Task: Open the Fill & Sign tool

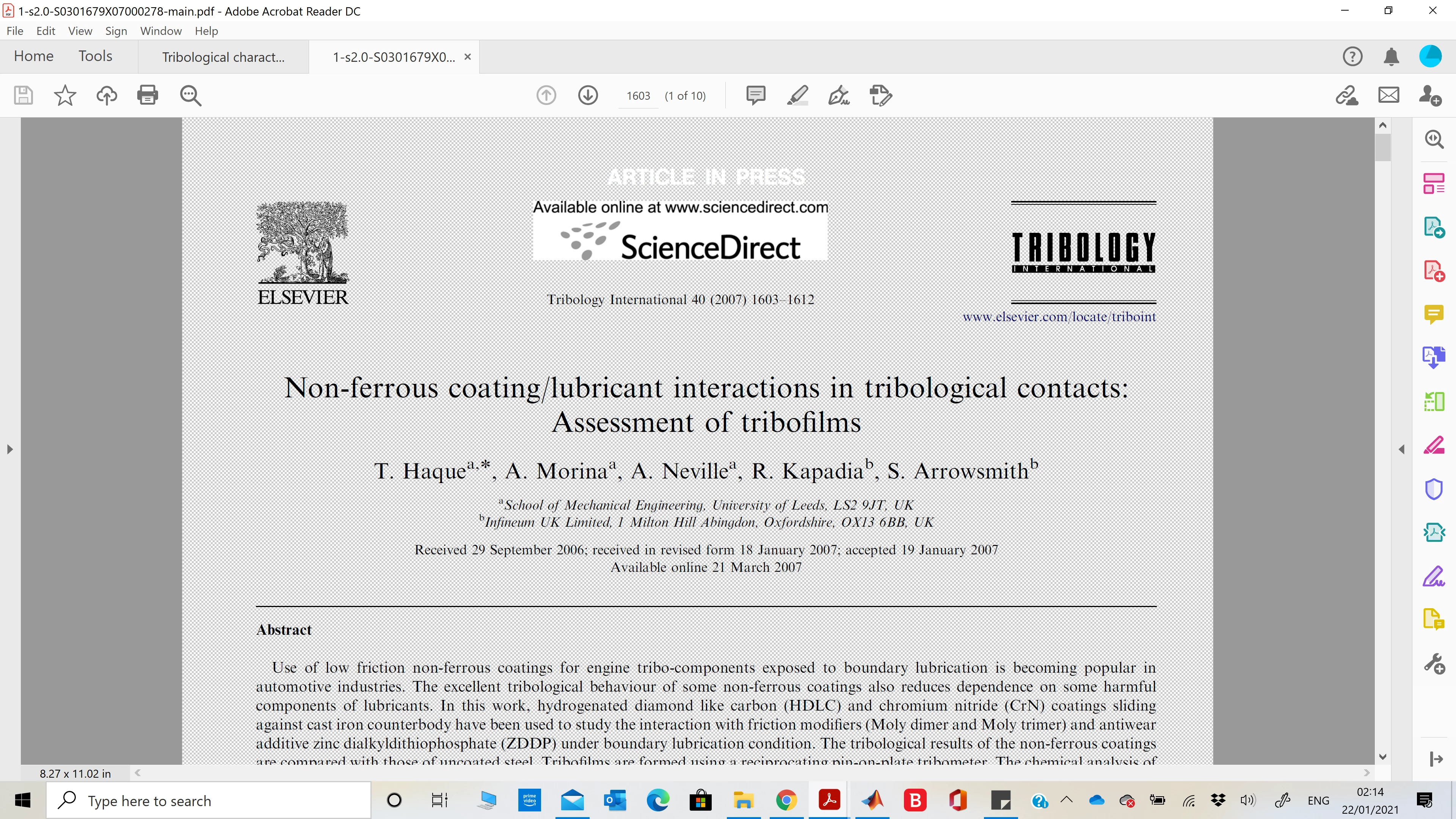Action: pos(839,95)
